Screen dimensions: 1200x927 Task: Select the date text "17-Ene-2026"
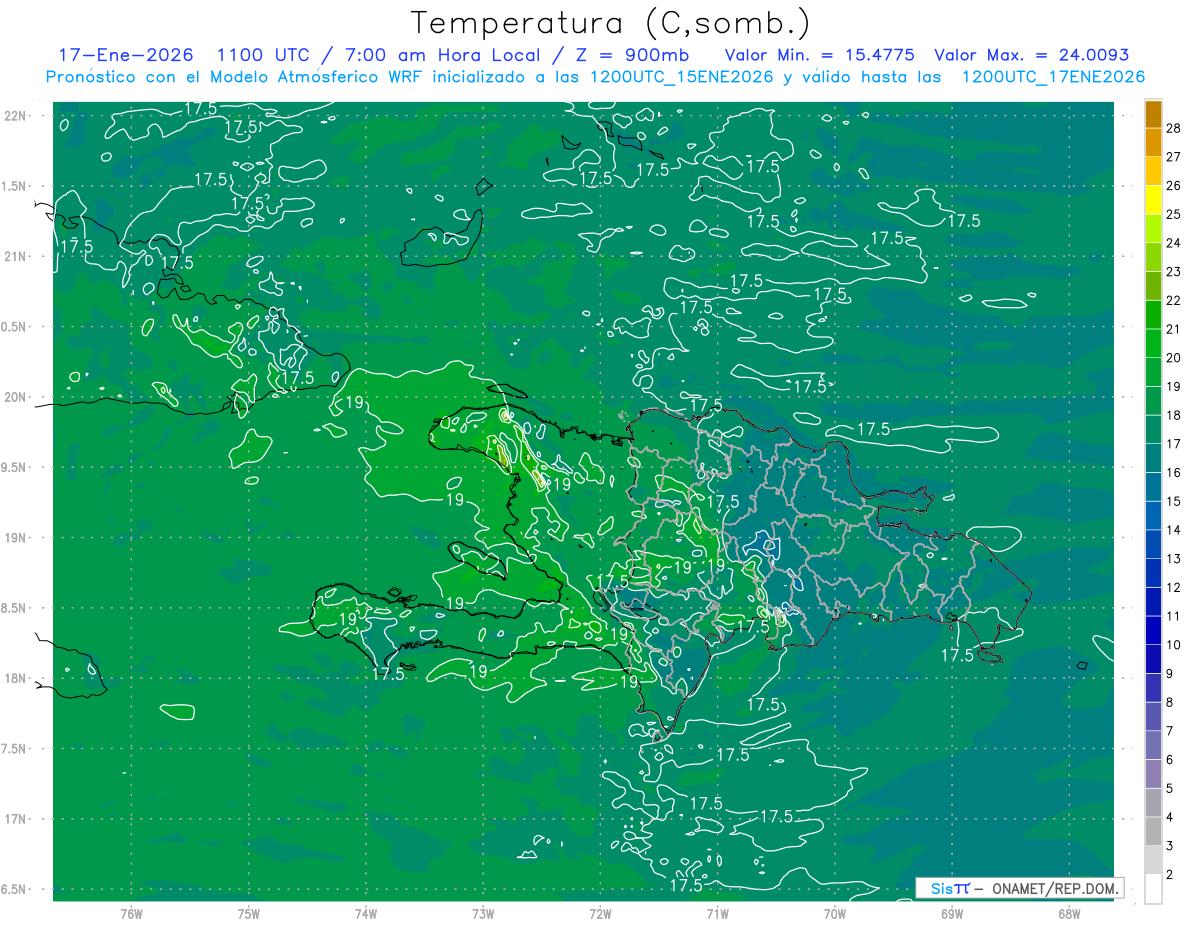click(x=125, y=55)
